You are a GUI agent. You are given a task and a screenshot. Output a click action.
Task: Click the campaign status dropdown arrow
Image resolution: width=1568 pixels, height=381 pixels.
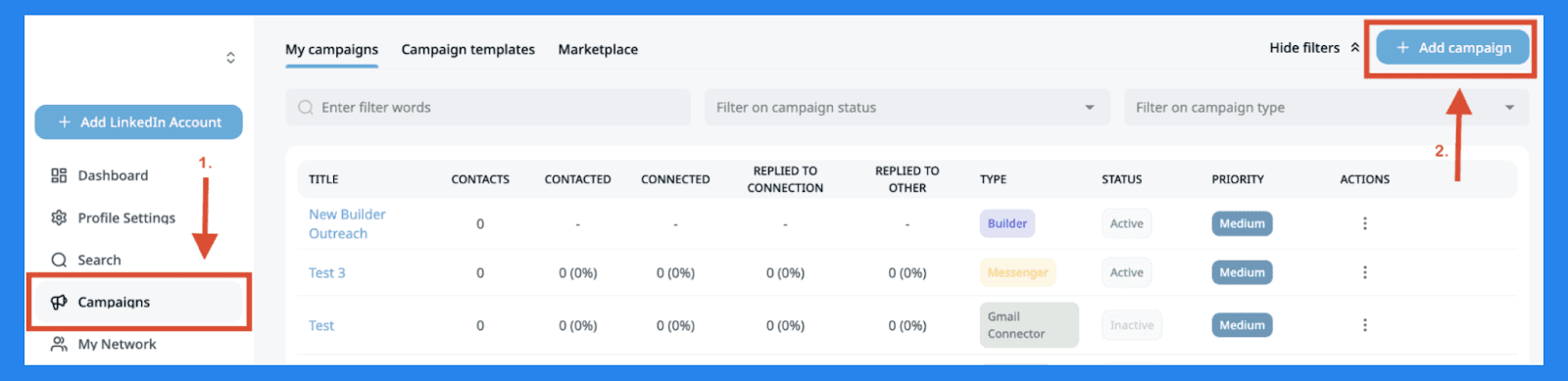pyautogui.click(x=1090, y=108)
